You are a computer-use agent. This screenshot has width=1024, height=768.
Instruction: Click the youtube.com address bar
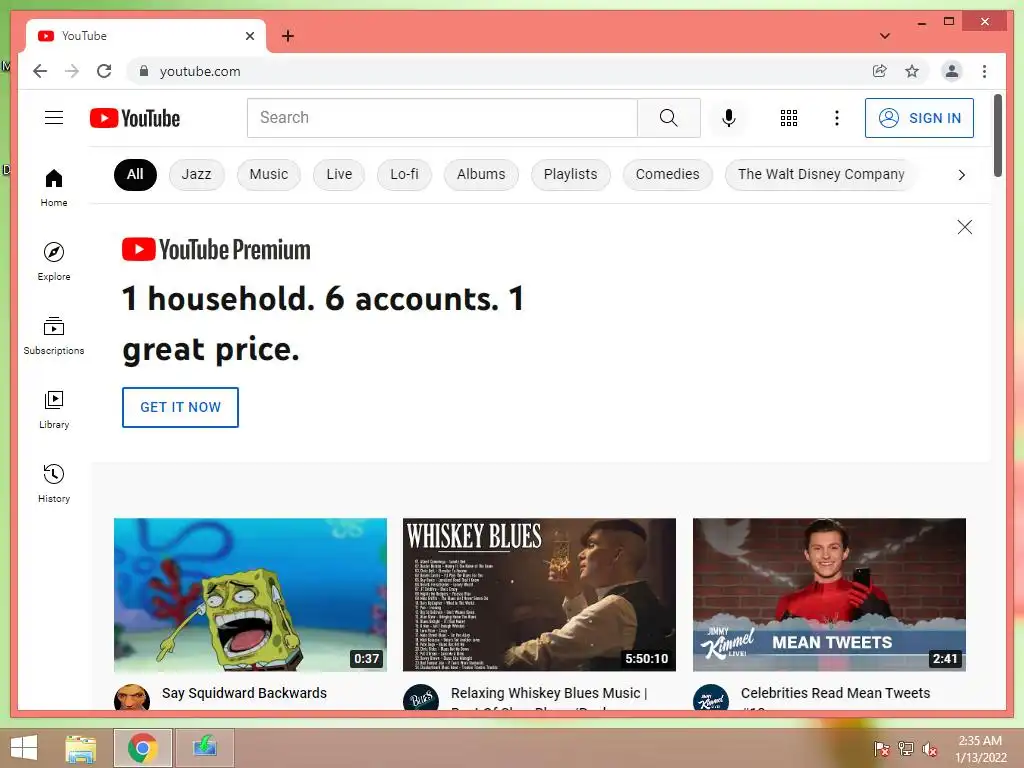point(496,71)
